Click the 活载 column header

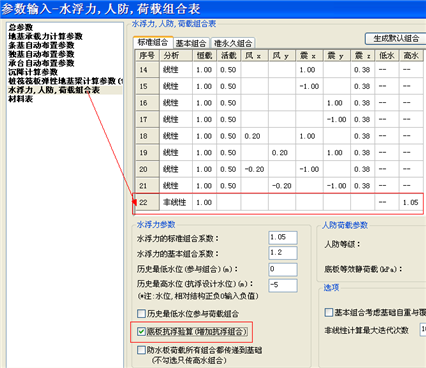229,56
